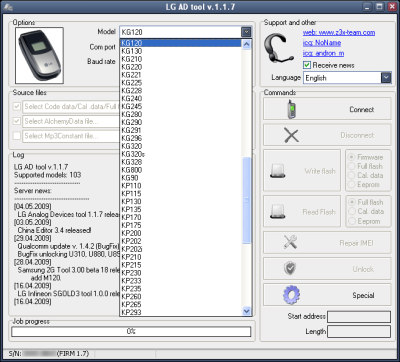Viewport: 400px width, 362px height.
Task: Pick KP260 in the dropdown list
Action: [x=180, y=296]
